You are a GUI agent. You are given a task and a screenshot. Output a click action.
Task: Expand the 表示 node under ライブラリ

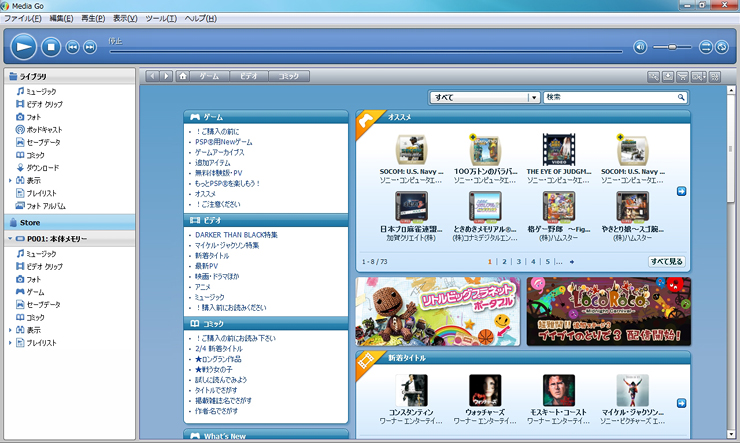(x=10, y=180)
